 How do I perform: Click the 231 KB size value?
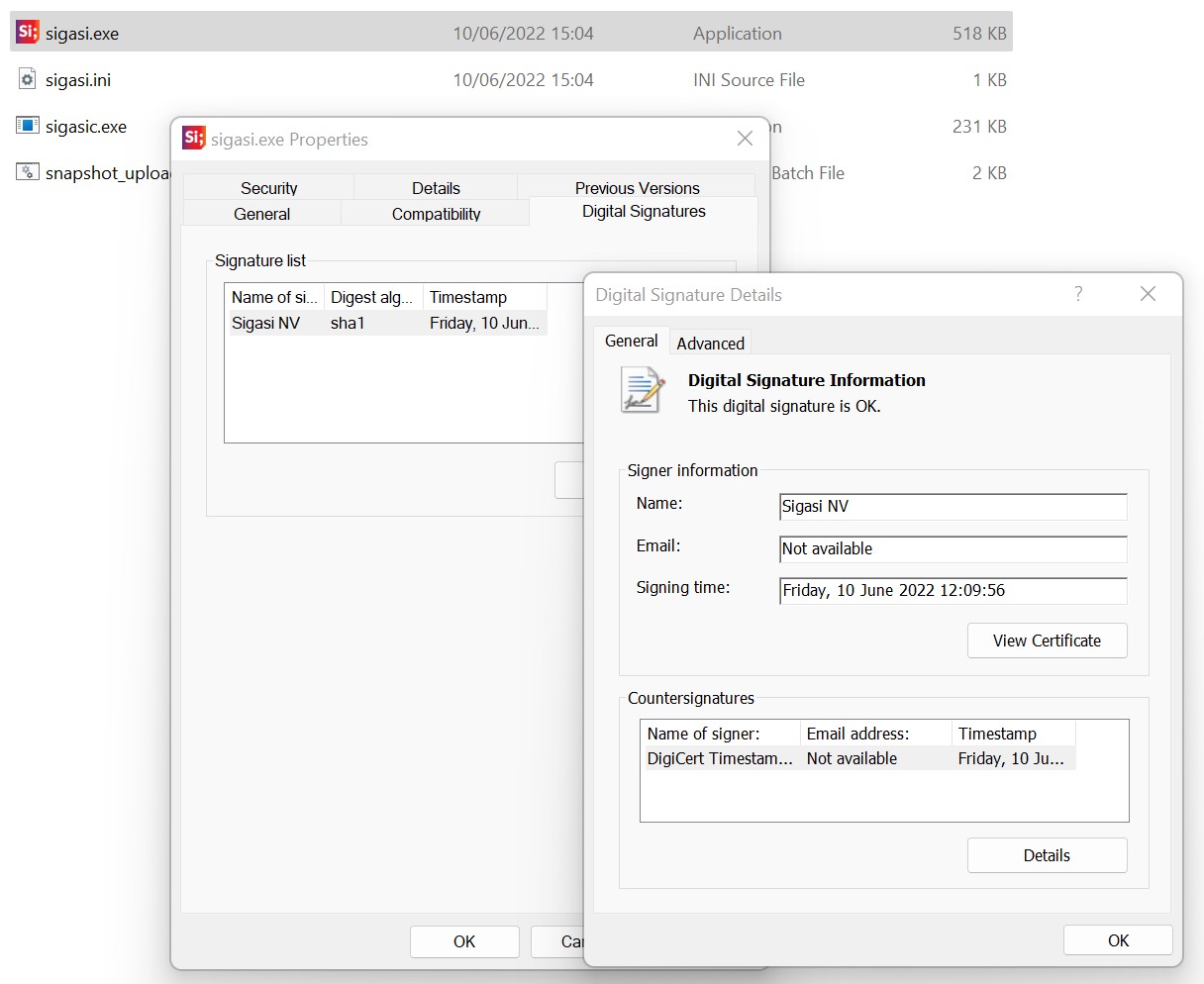point(979,126)
